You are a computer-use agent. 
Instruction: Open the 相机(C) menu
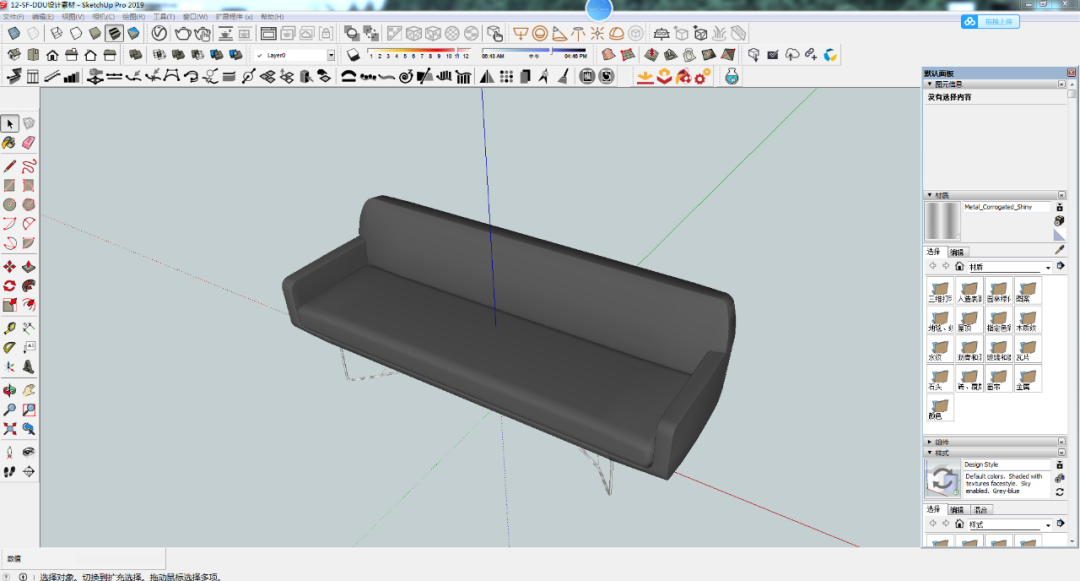[x=104, y=17]
